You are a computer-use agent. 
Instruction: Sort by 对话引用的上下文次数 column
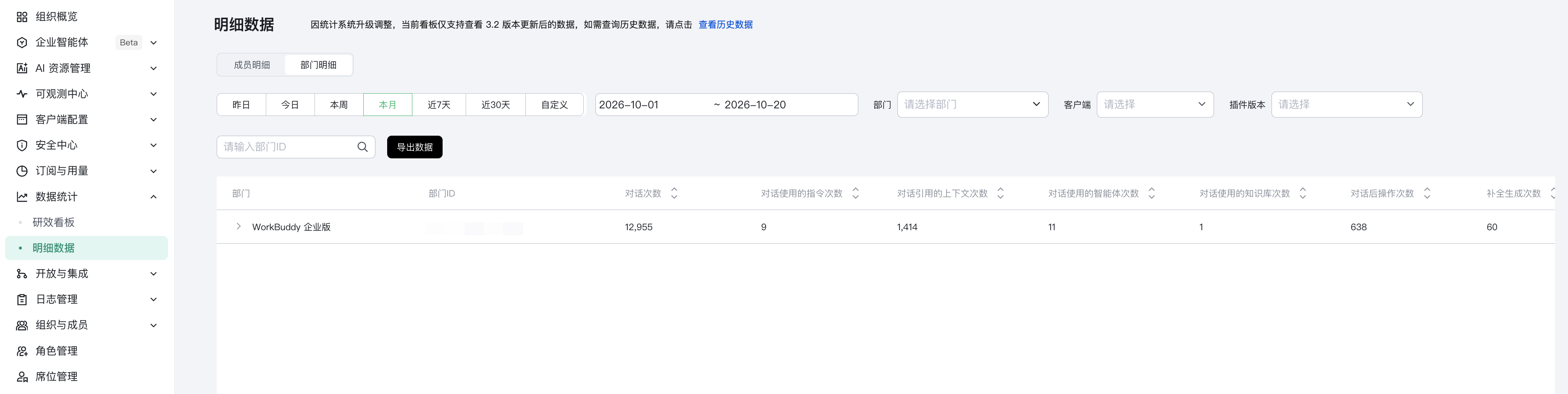(x=1000, y=193)
